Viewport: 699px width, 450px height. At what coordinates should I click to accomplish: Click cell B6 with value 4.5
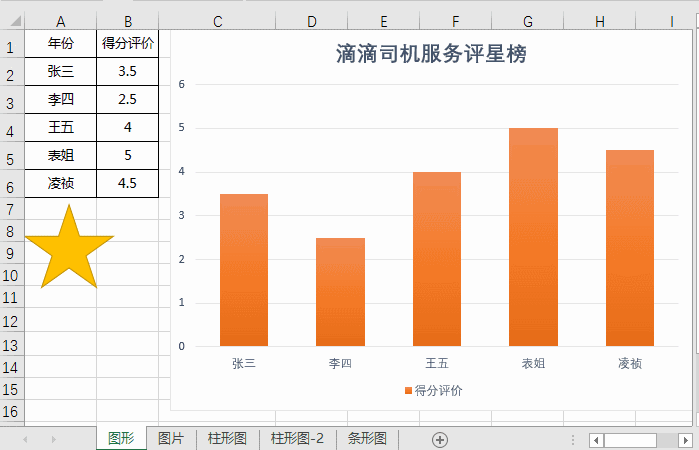pyautogui.click(x=128, y=183)
